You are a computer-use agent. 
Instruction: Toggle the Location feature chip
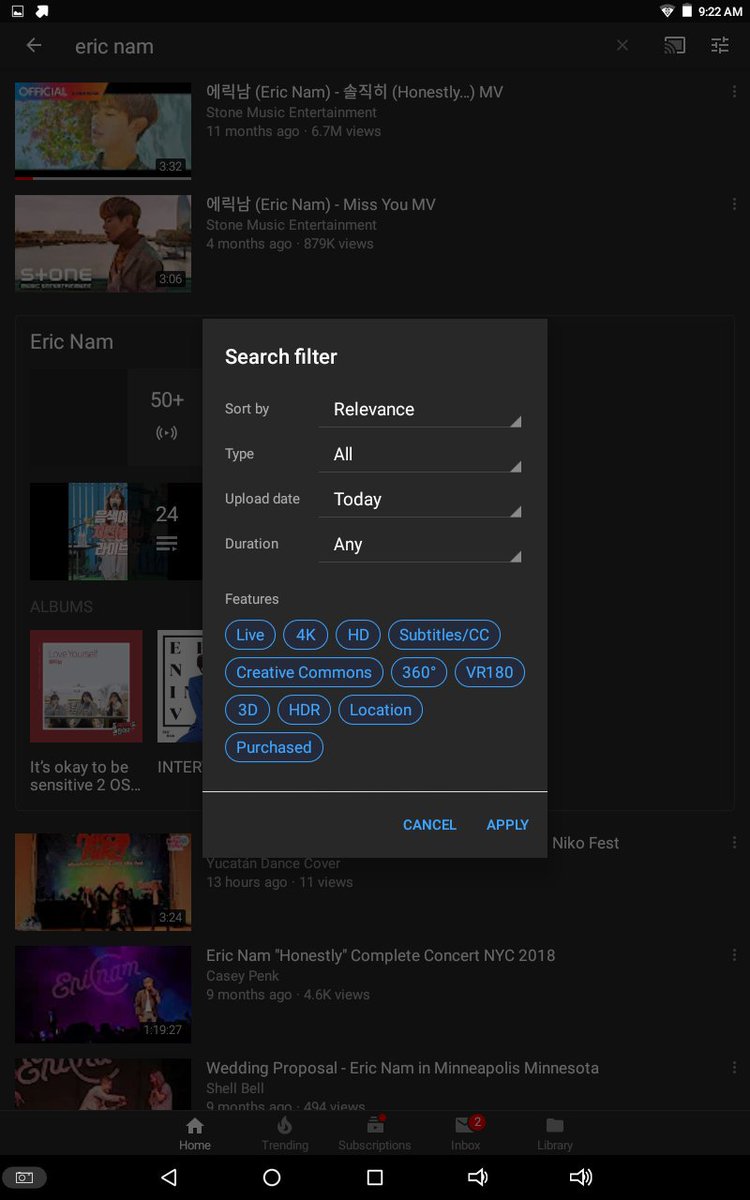[380, 710]
